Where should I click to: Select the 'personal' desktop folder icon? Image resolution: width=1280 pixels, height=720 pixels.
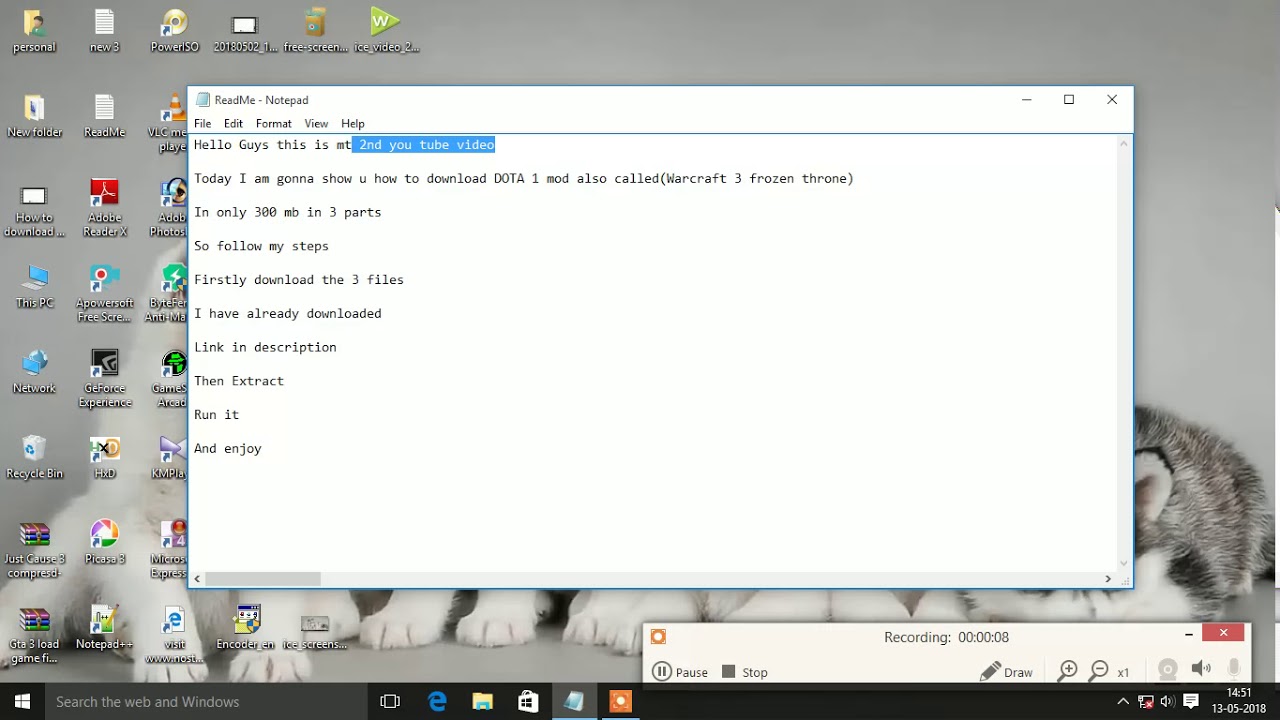pyautogui.click(x=34, y=31)
